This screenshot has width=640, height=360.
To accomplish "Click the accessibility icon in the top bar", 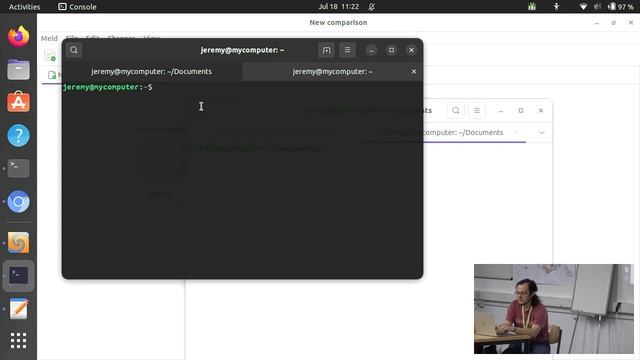I will pyautogui.click(x=556, y=7).
